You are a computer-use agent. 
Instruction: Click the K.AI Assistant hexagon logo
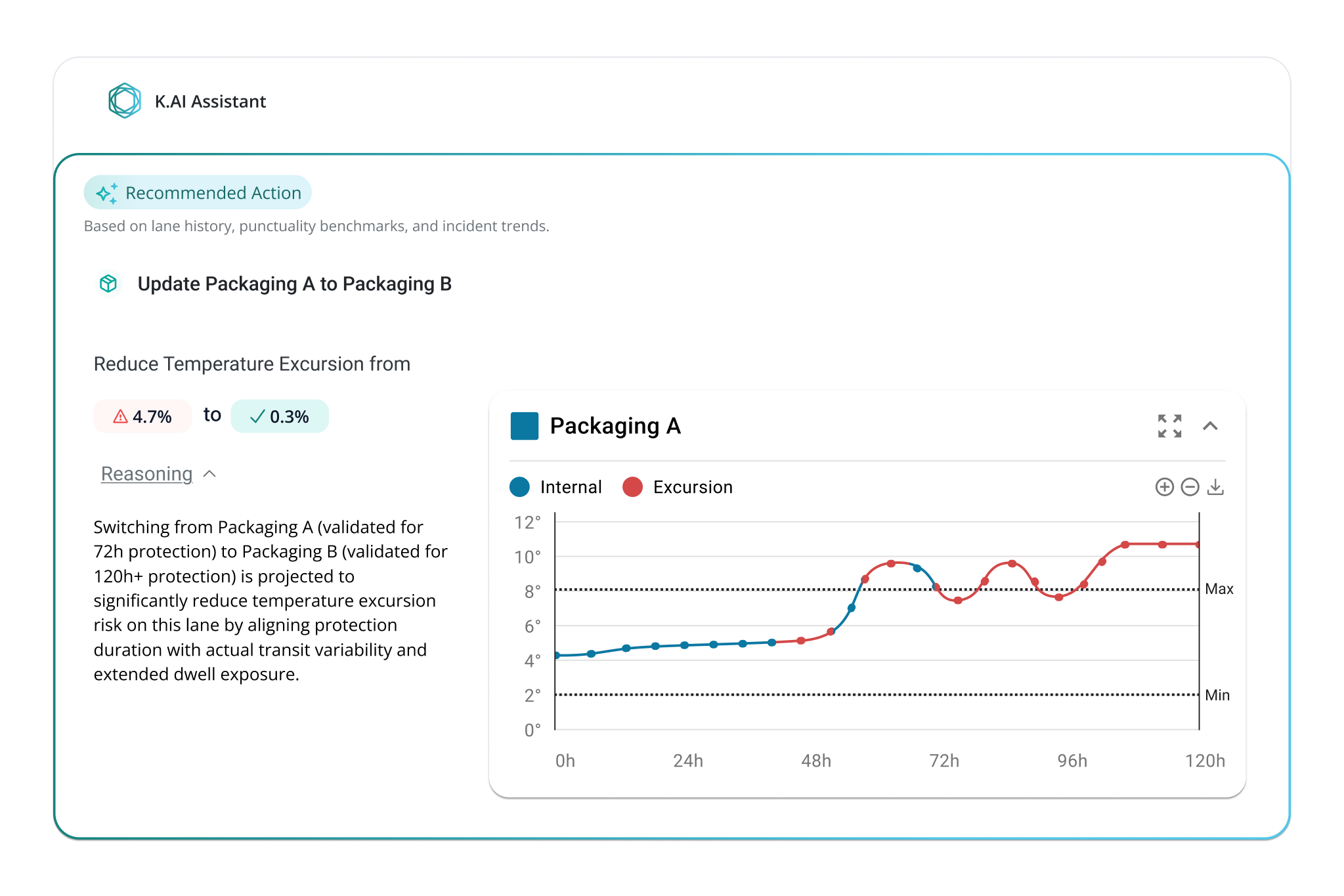(x=125, y=101)
